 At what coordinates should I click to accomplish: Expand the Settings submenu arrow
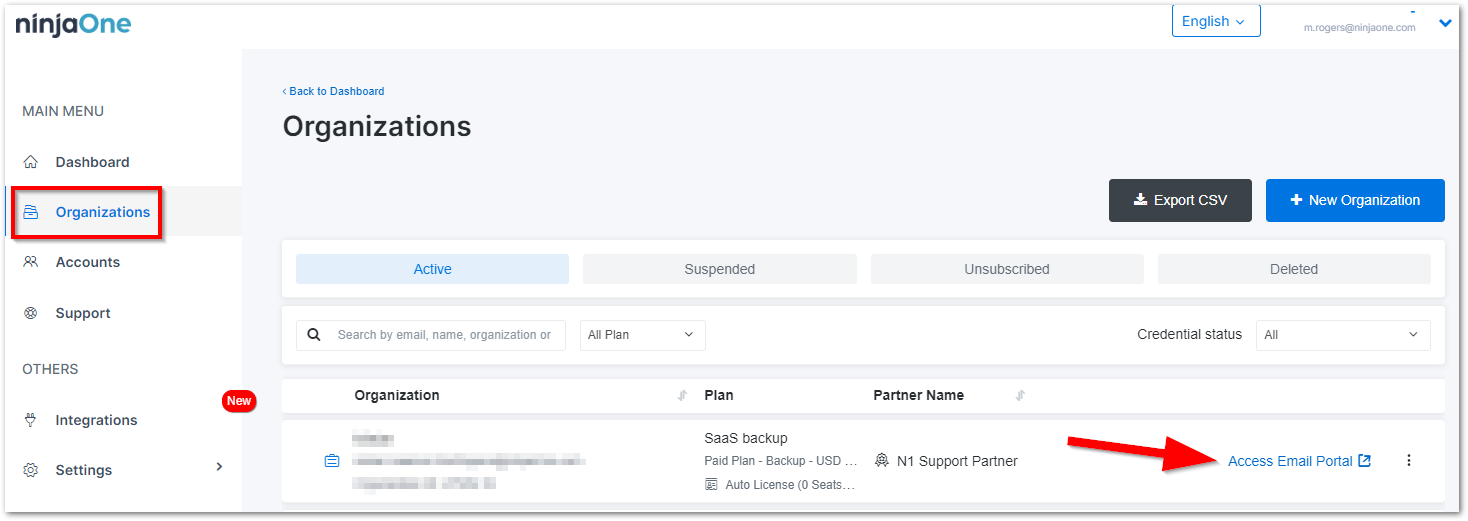(220, 467)
